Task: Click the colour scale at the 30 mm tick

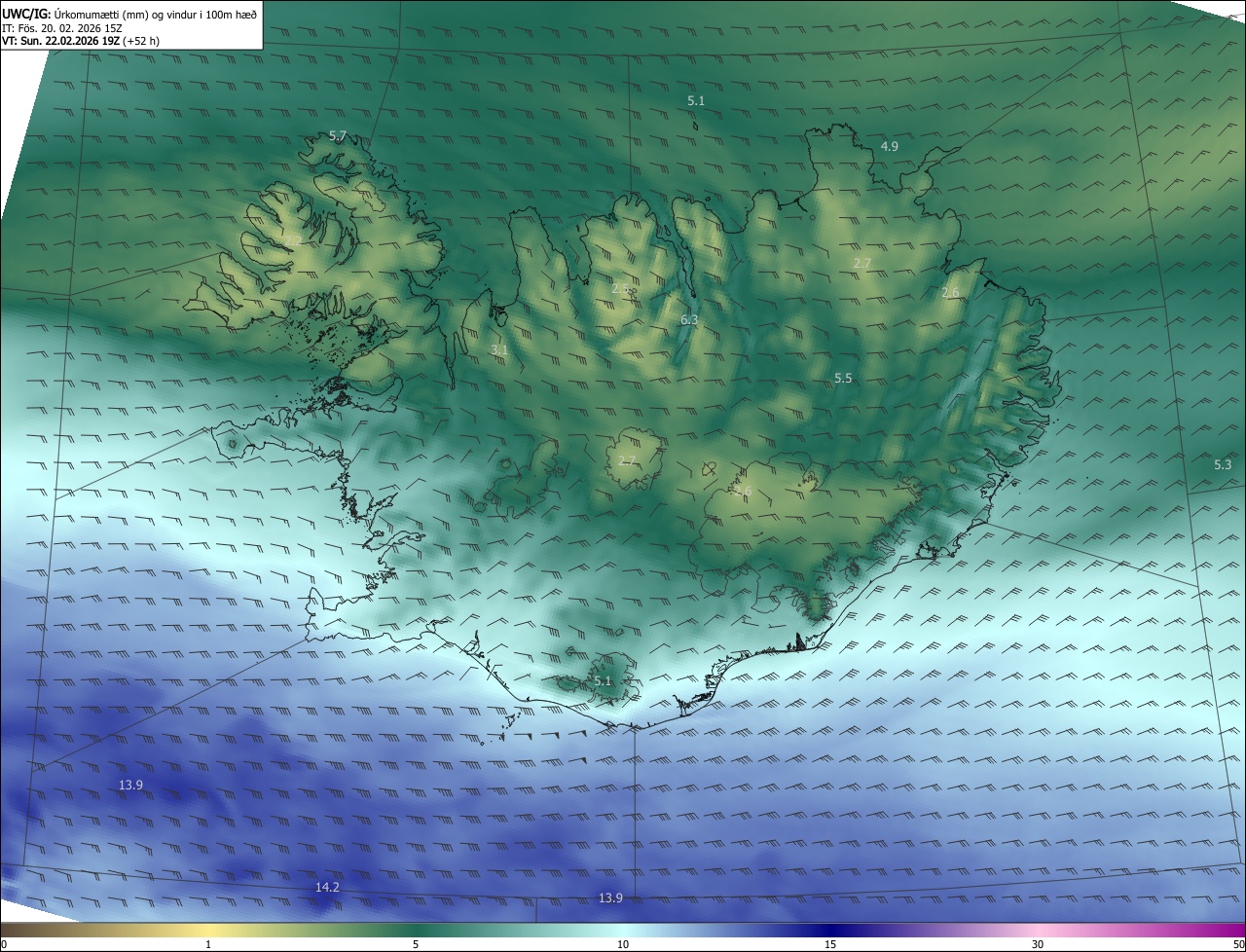Action: pyautogui.click(x=1038, y=932)
